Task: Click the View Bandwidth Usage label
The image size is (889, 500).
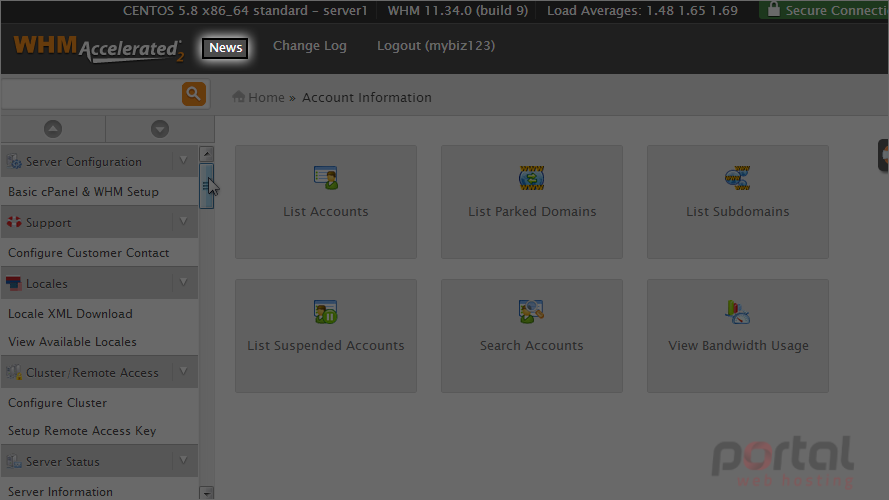Action: [x=738, y=346]
